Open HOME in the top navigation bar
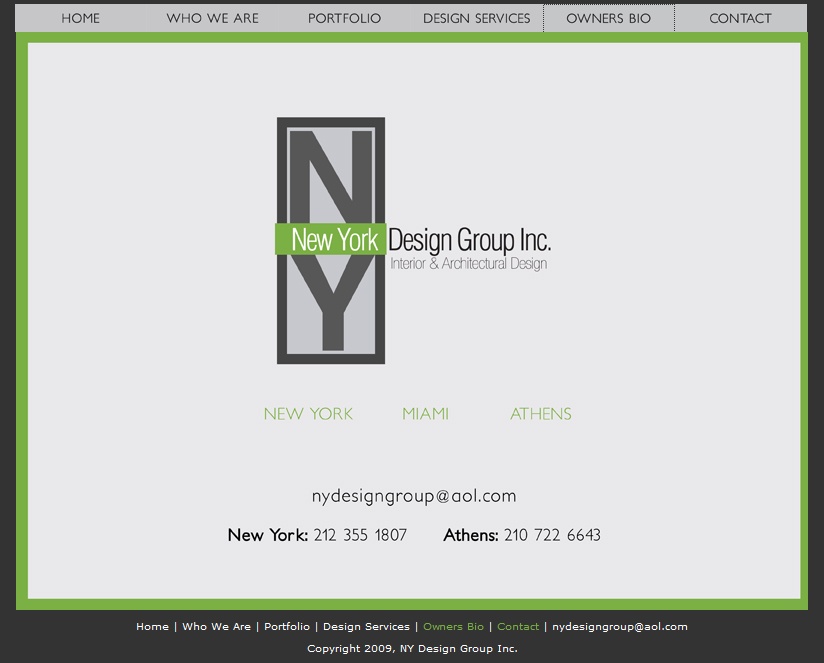824x663 pixels. (80, 18)
